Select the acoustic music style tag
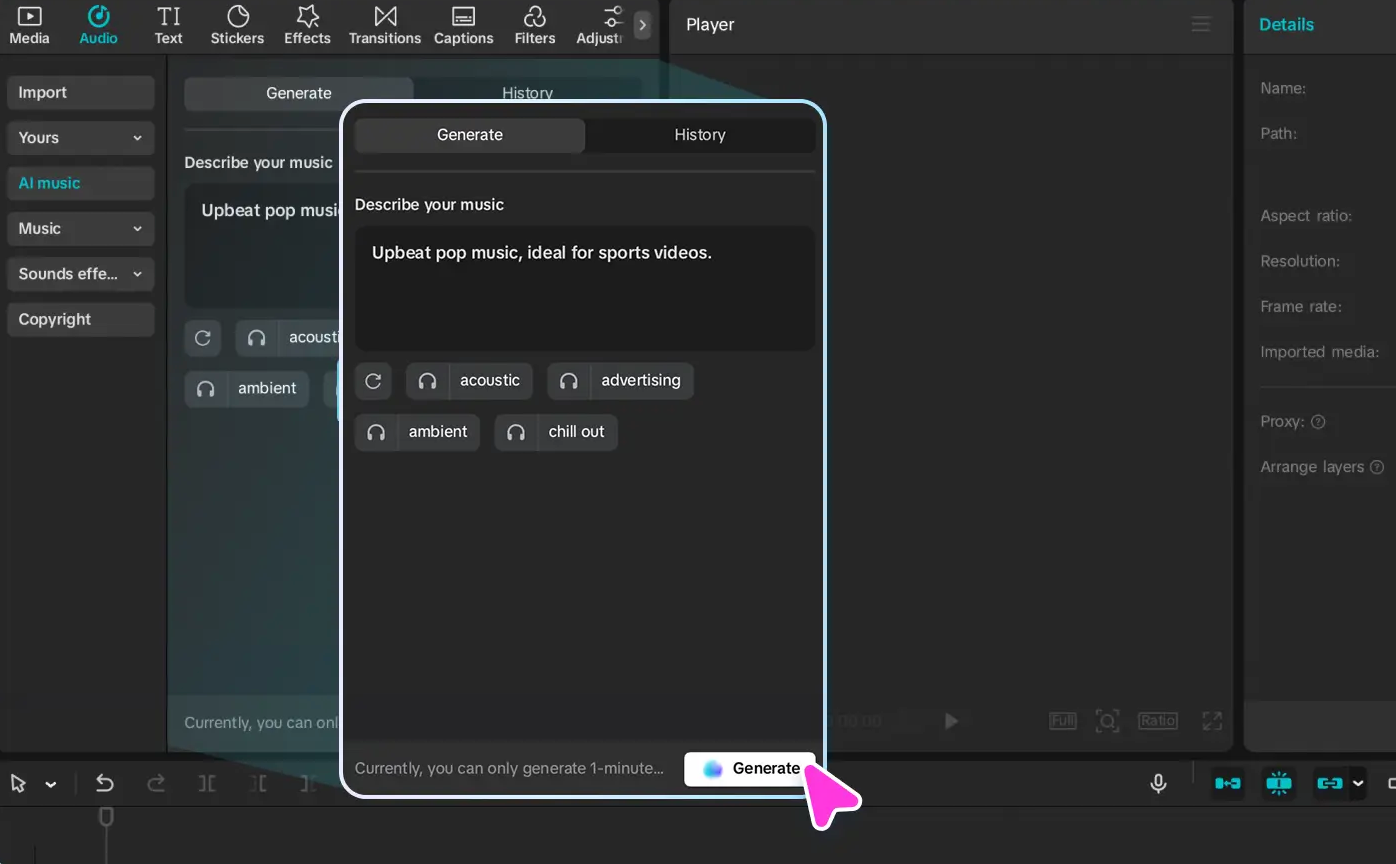Viewport: 1396px width, 864px height. 469,381
